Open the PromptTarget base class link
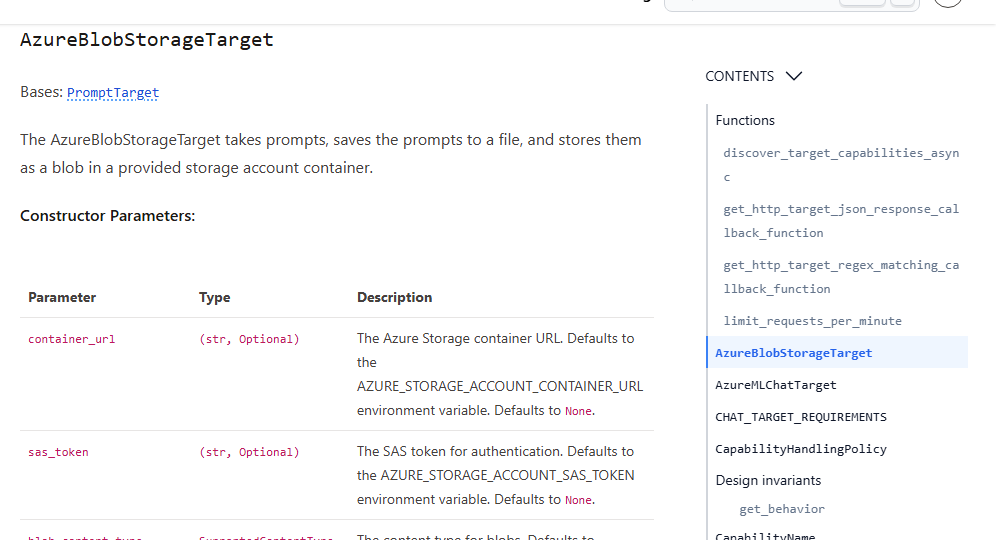996x540 pixels. [112, 93]
